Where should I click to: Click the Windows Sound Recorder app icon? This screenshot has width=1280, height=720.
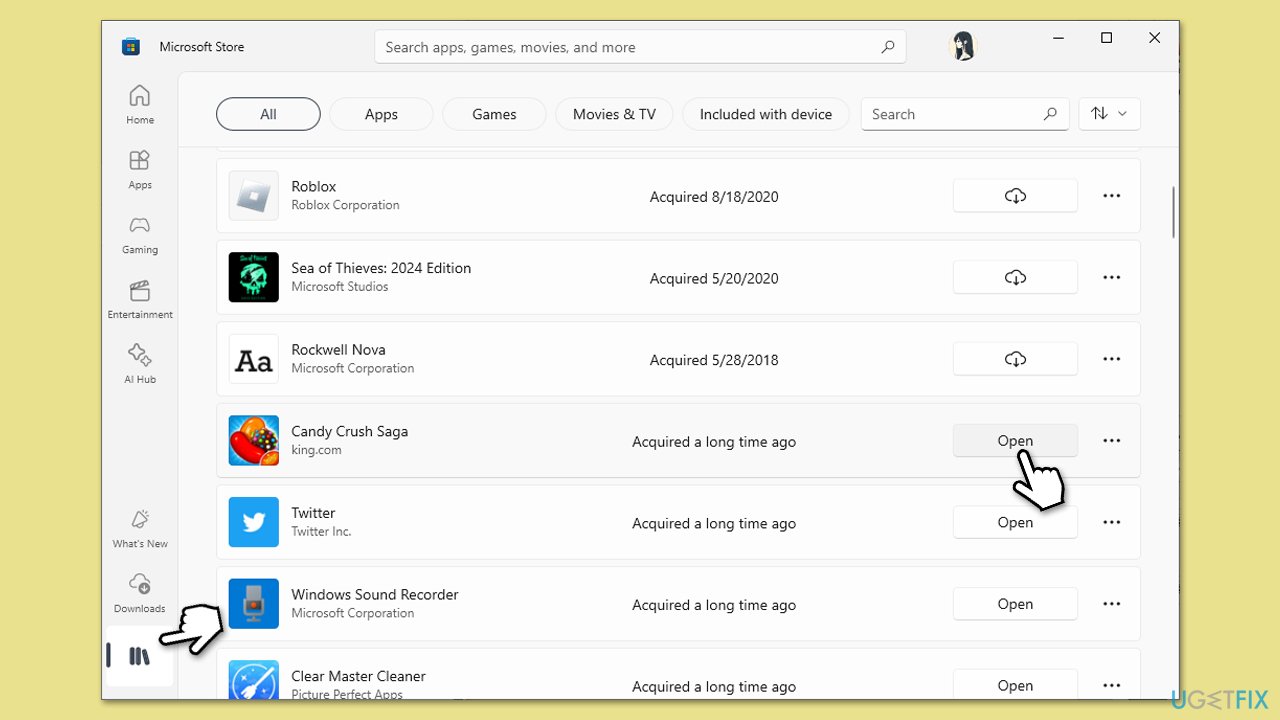254,604
